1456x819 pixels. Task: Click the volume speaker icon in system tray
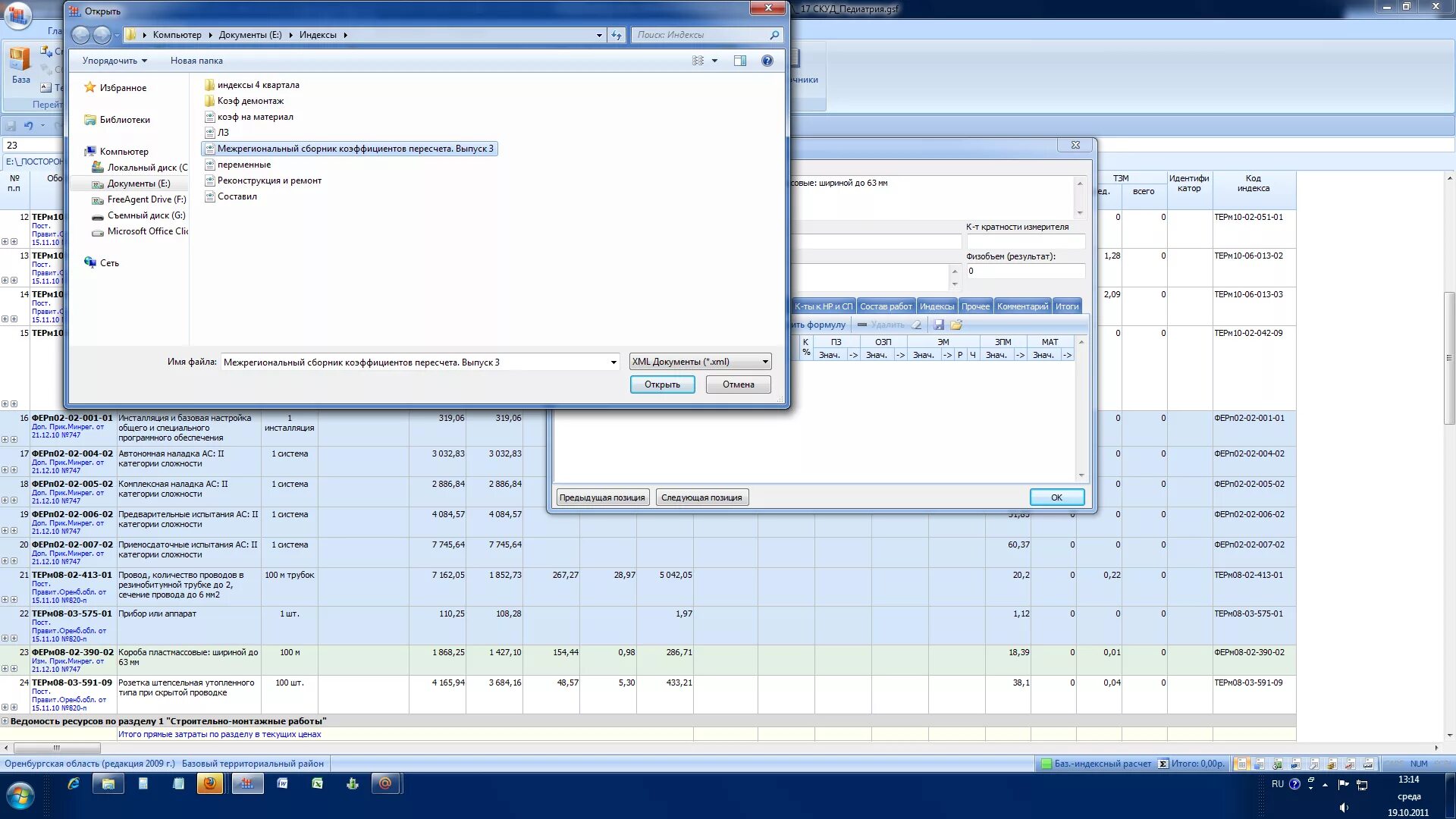[1344, 808]
